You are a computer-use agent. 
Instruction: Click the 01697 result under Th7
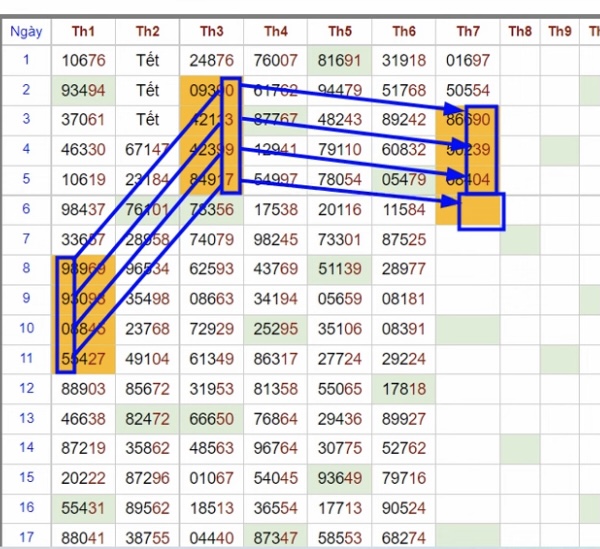(468, 60)
